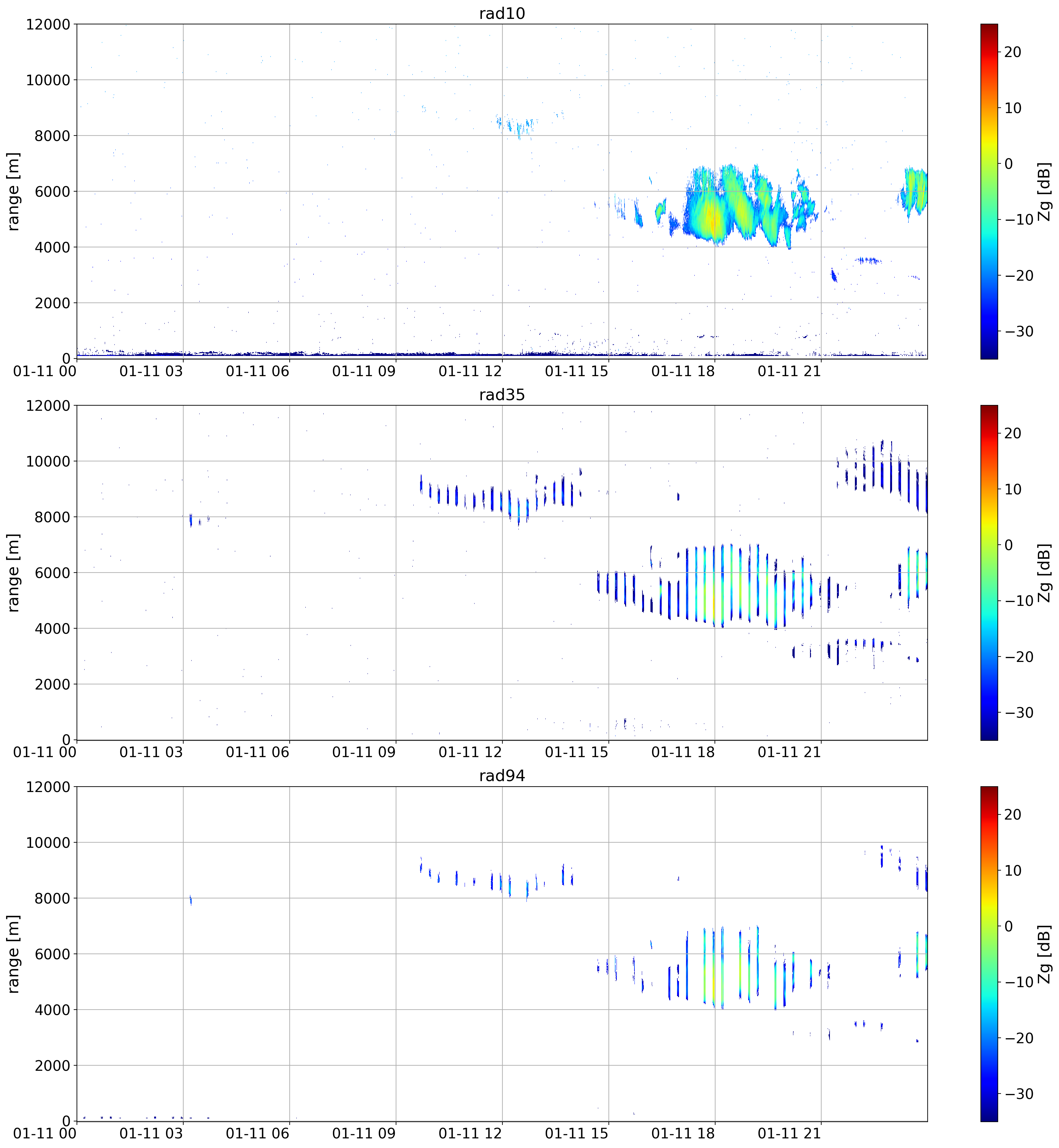Click the 10000 y-tick in rad35 panel
This screenshot has width=1059, height=1148.
pyautogui.click(x=48, y=461)
